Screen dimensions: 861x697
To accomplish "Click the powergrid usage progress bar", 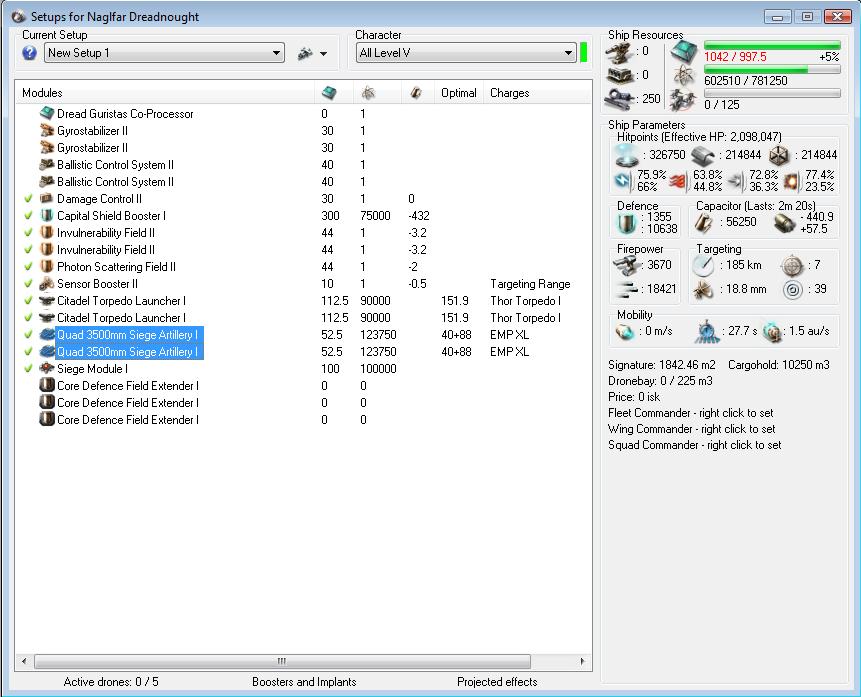I will [x=772, y=69].
